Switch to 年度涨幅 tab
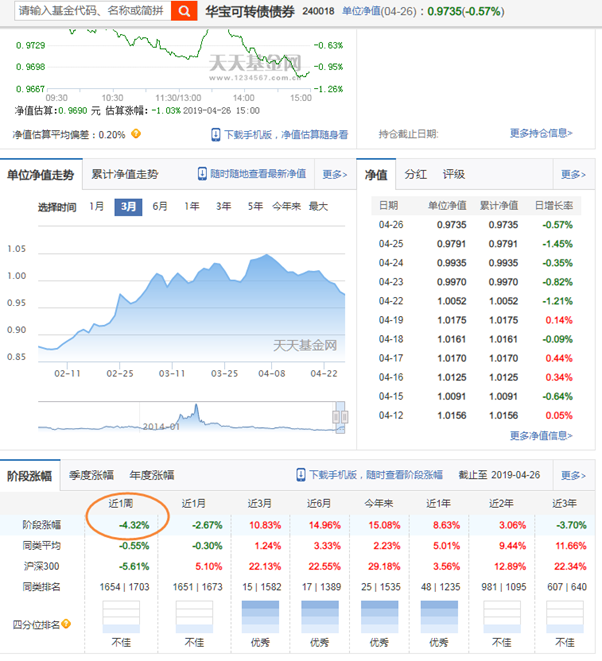The image size is (602, 661). [152, 475]
